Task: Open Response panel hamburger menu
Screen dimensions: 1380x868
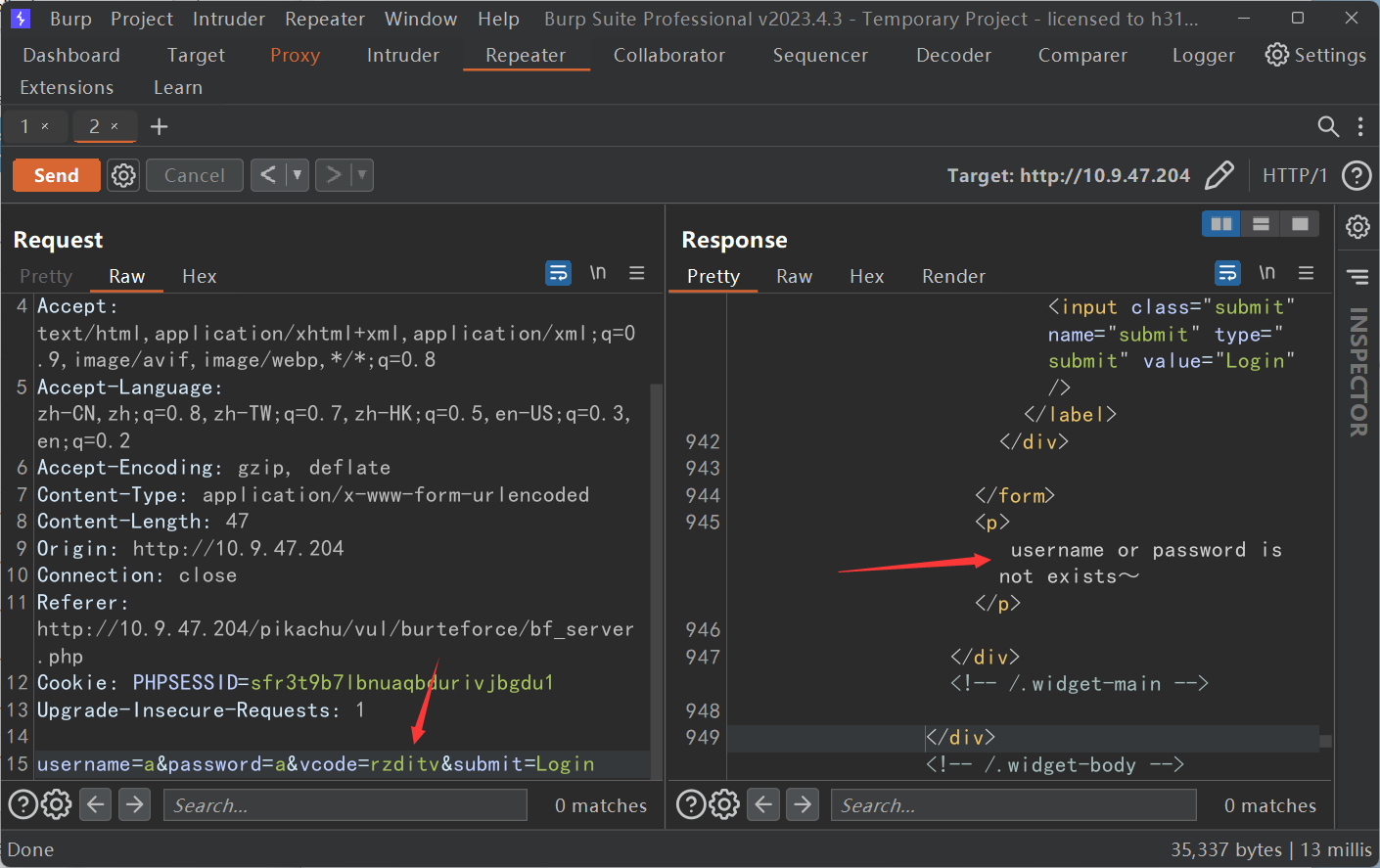Action: 1307,273
